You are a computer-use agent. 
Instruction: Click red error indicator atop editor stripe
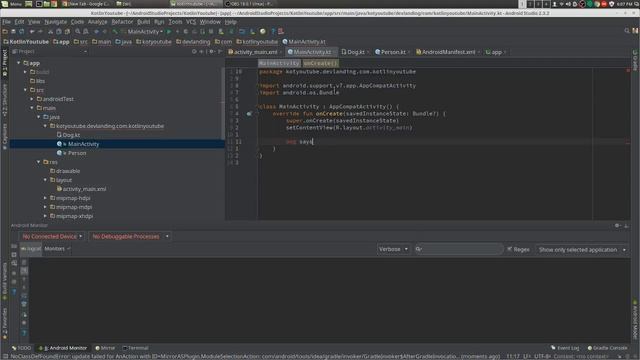pyautogui.click(x=628, y=70)
